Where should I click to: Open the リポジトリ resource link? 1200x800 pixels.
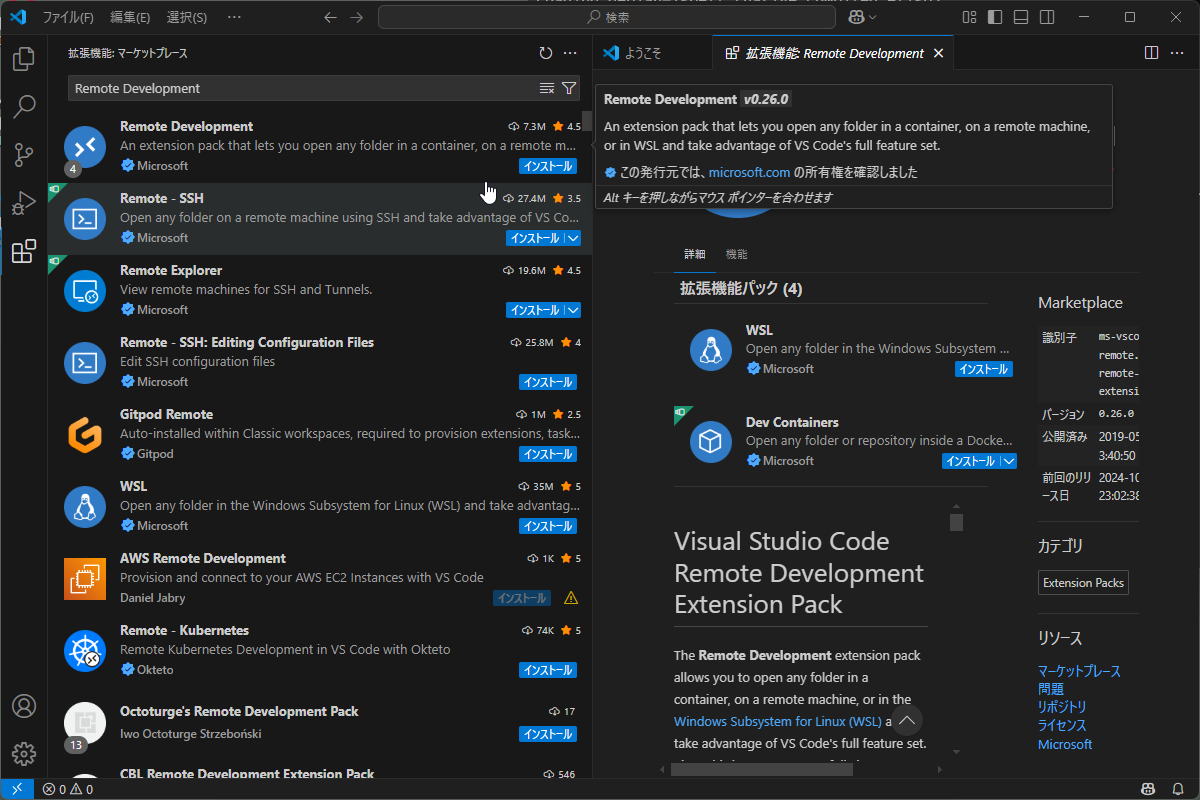[x=1062, y=707]
